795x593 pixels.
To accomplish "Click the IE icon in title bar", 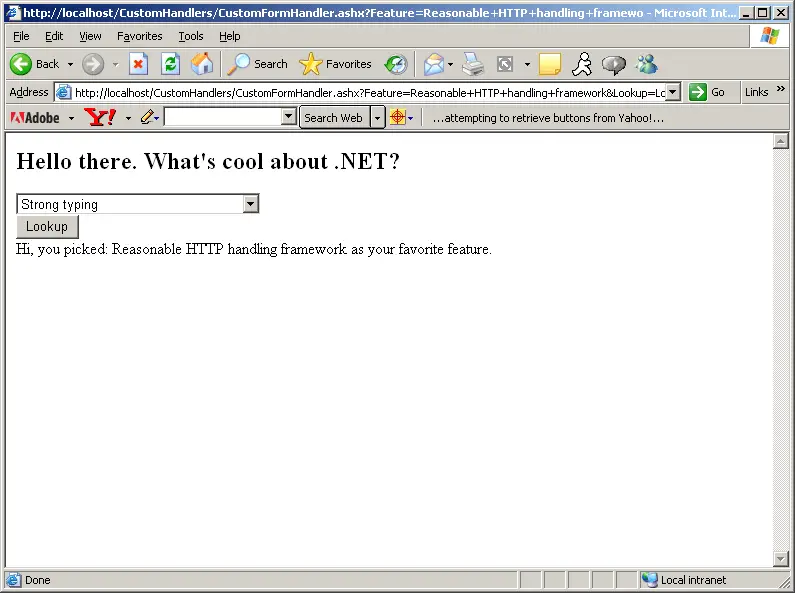I will pyautogui.click(x=13, y=13).
